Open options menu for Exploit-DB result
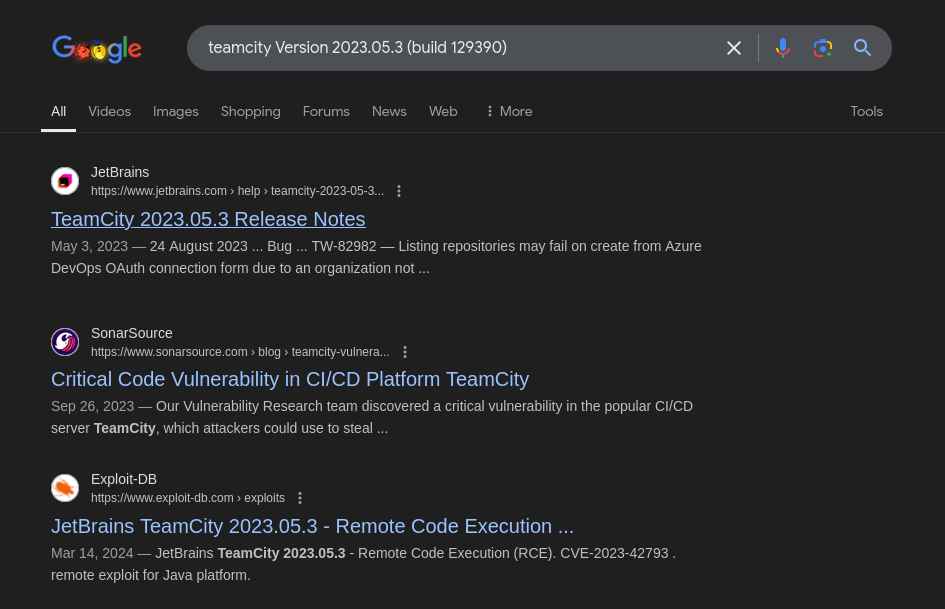This screenshot has width=945, height=609. coord(300,498)
